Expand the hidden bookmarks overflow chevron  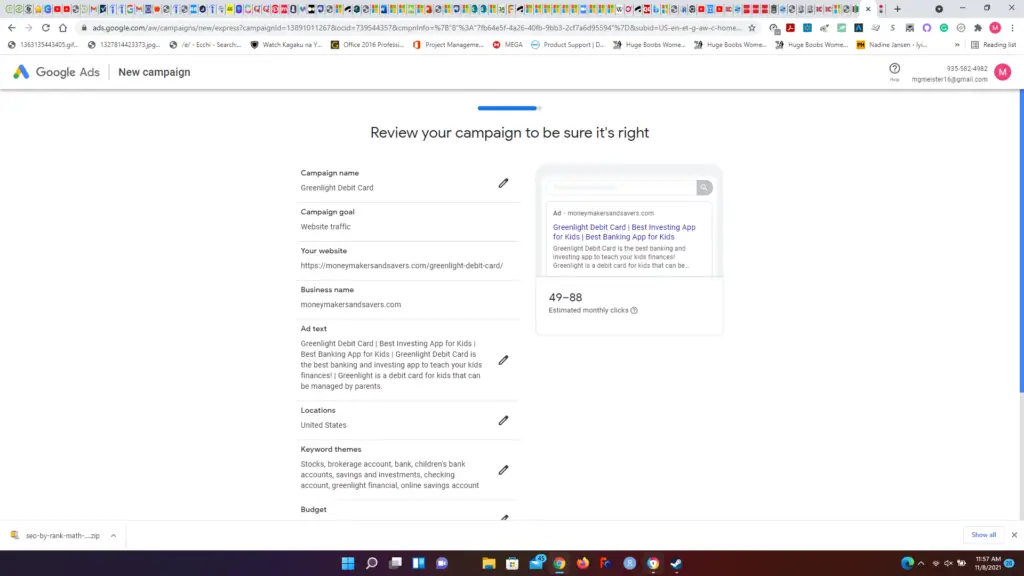pyautogui.click(x=957, y=45)
